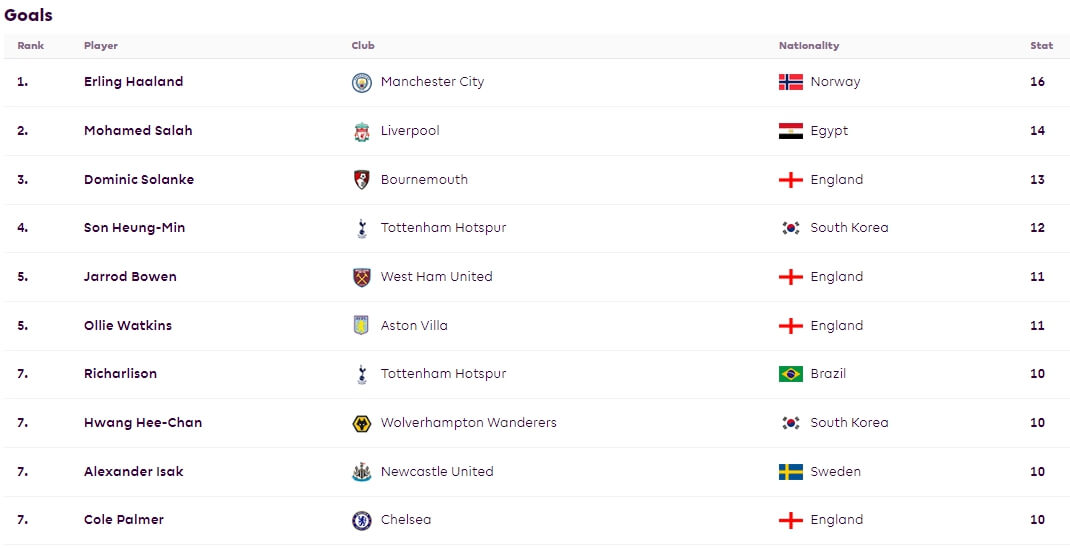Open Cole Palmer's player profile
Screen dimensions: 1070x550
(124, 520)
